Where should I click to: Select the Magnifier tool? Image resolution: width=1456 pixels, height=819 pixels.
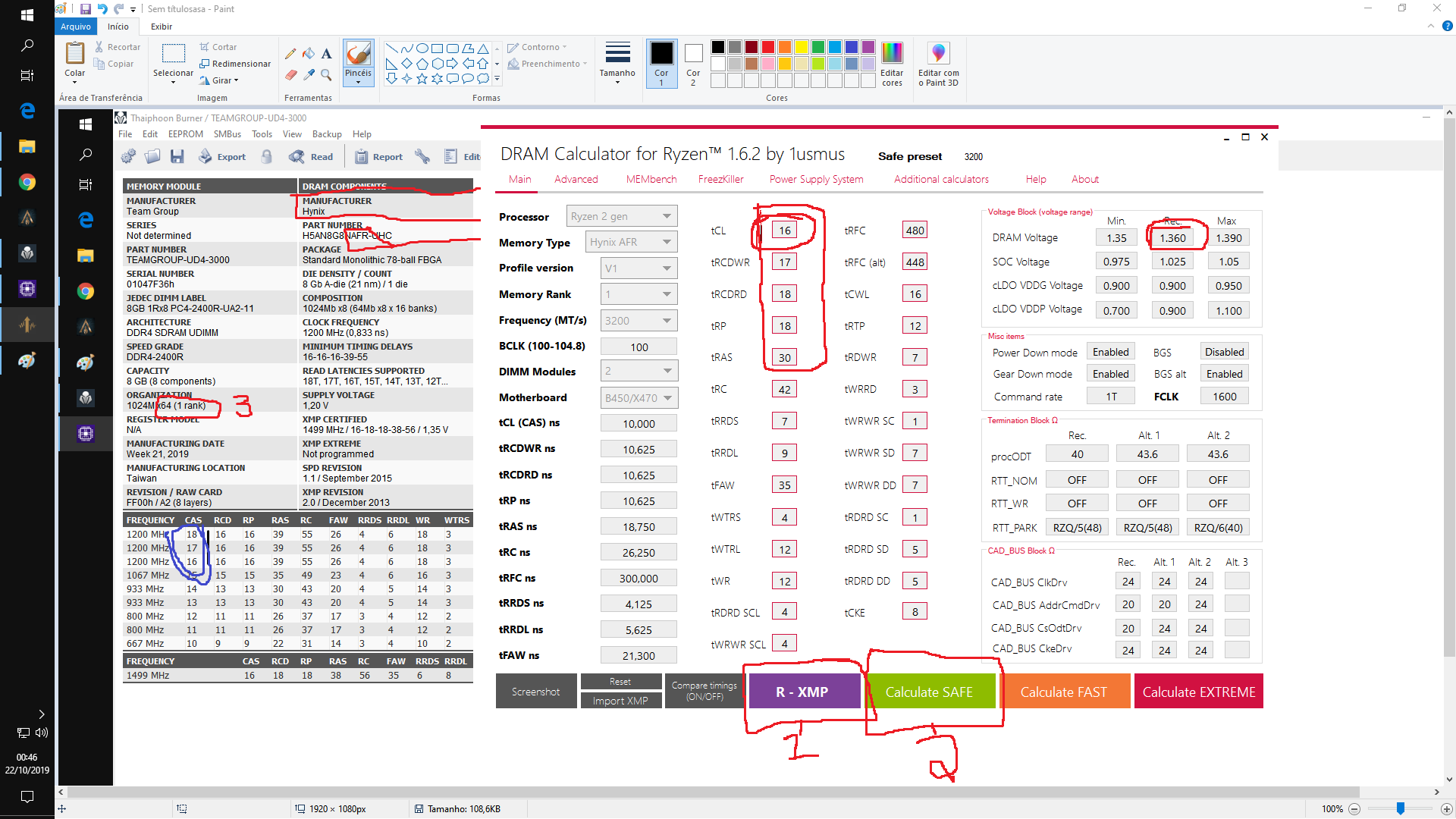coord(326,74)
